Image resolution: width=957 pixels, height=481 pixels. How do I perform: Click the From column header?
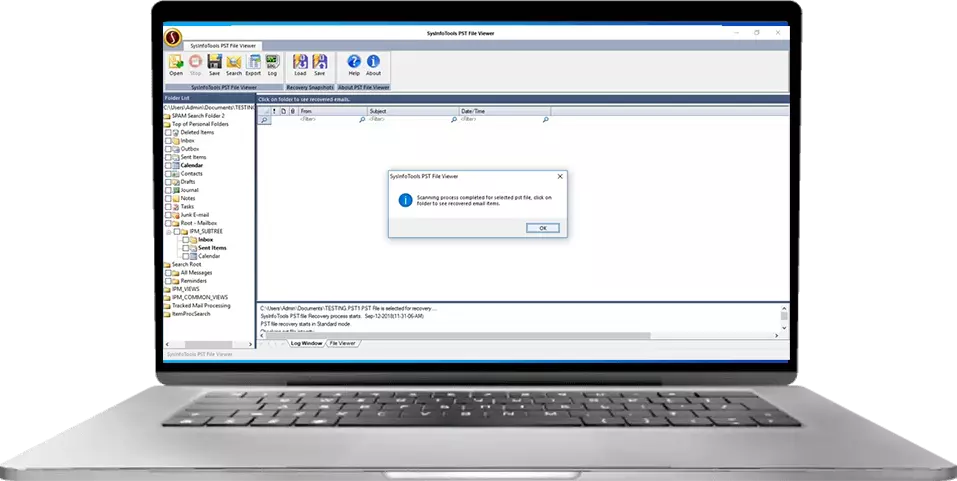click(333, 111)
